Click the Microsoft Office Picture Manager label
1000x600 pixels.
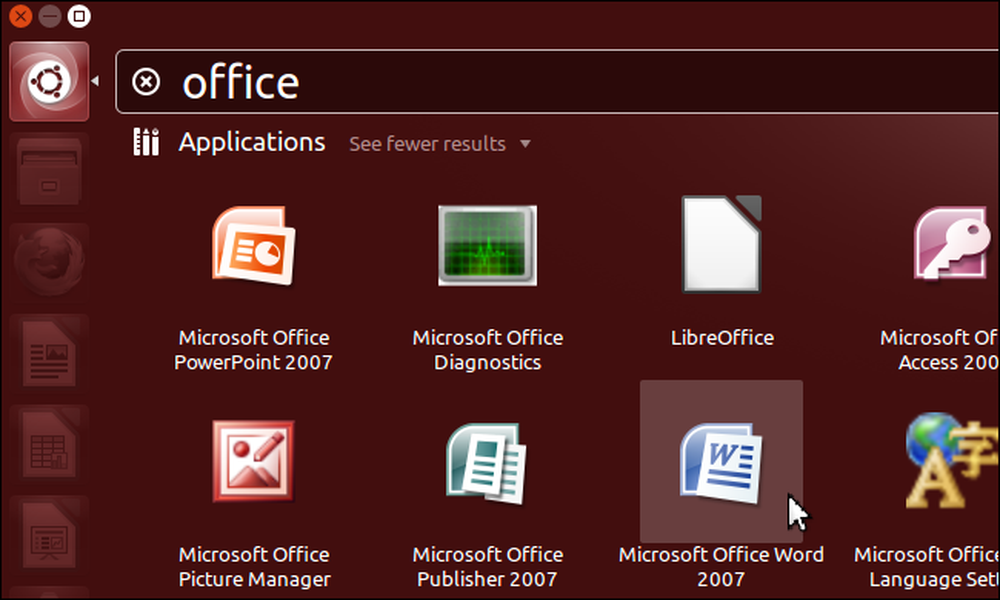[254, 566]
